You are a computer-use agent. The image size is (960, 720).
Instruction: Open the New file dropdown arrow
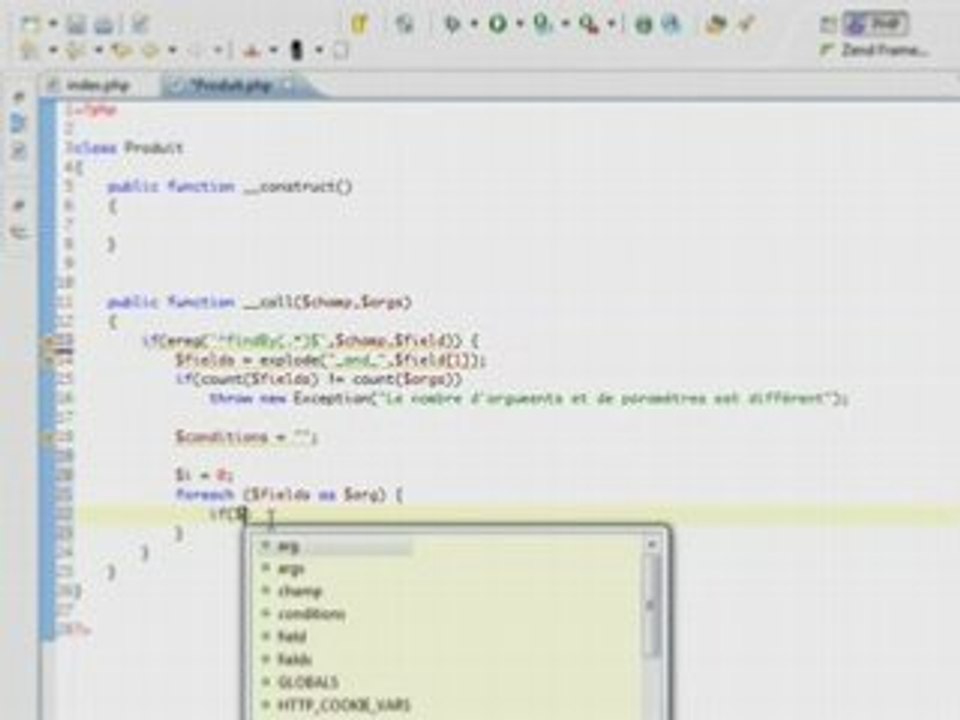click(53, 25)
